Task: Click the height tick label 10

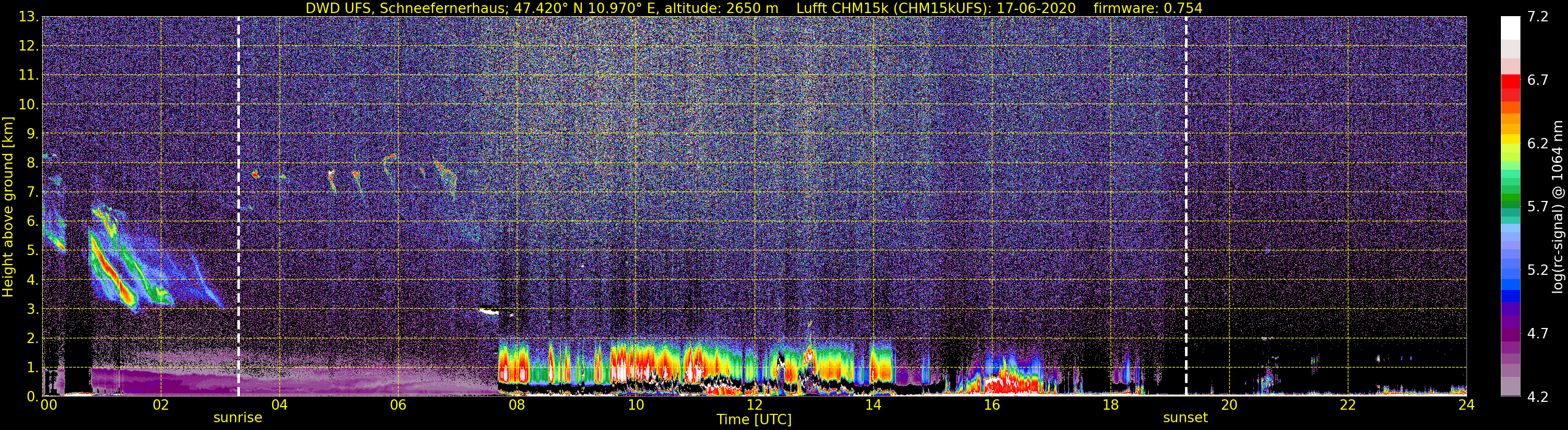Action: pyautogui.click(x=29, y=105)
